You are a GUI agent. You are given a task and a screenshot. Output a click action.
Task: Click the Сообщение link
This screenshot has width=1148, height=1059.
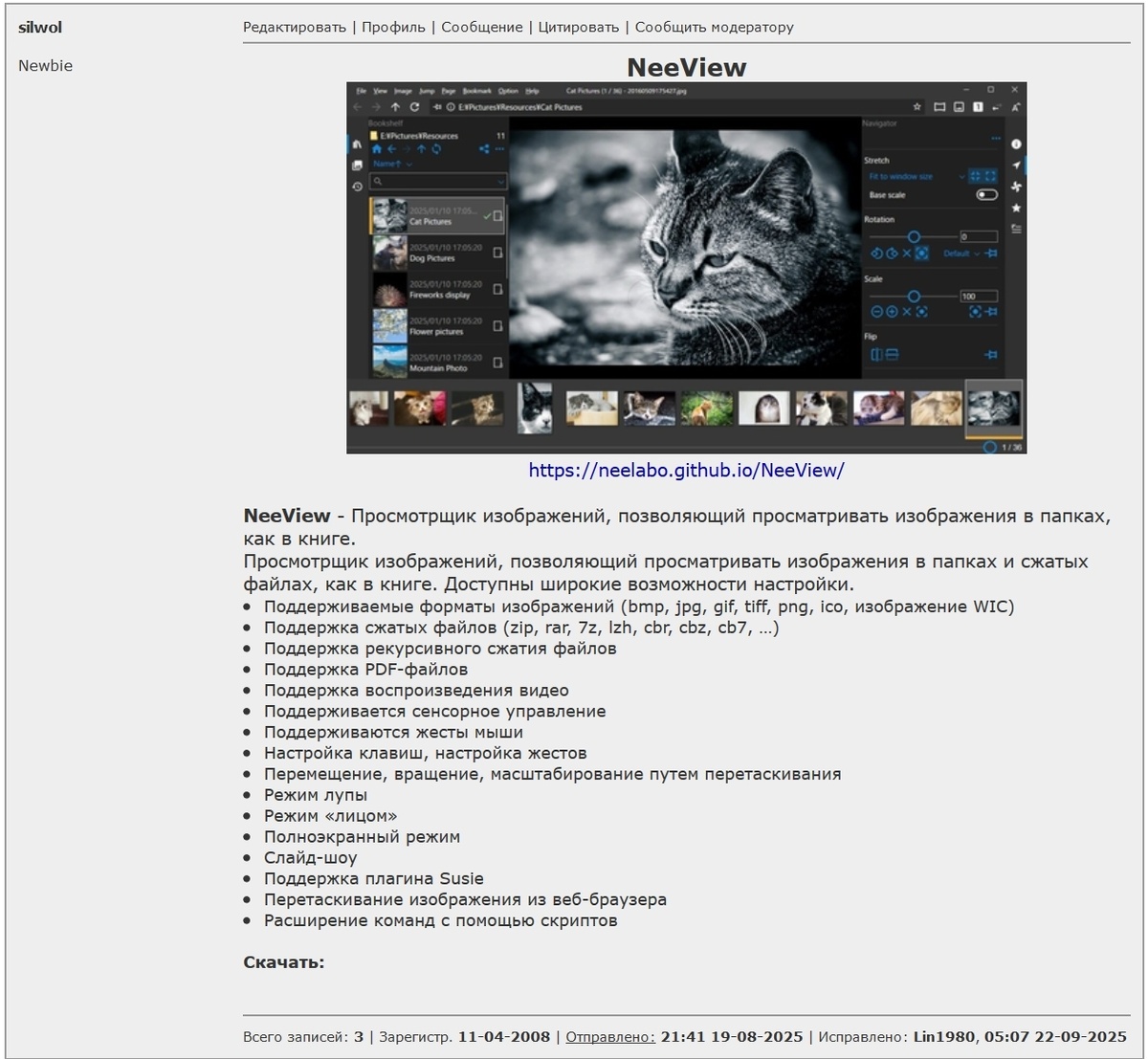tap(482, 27)
